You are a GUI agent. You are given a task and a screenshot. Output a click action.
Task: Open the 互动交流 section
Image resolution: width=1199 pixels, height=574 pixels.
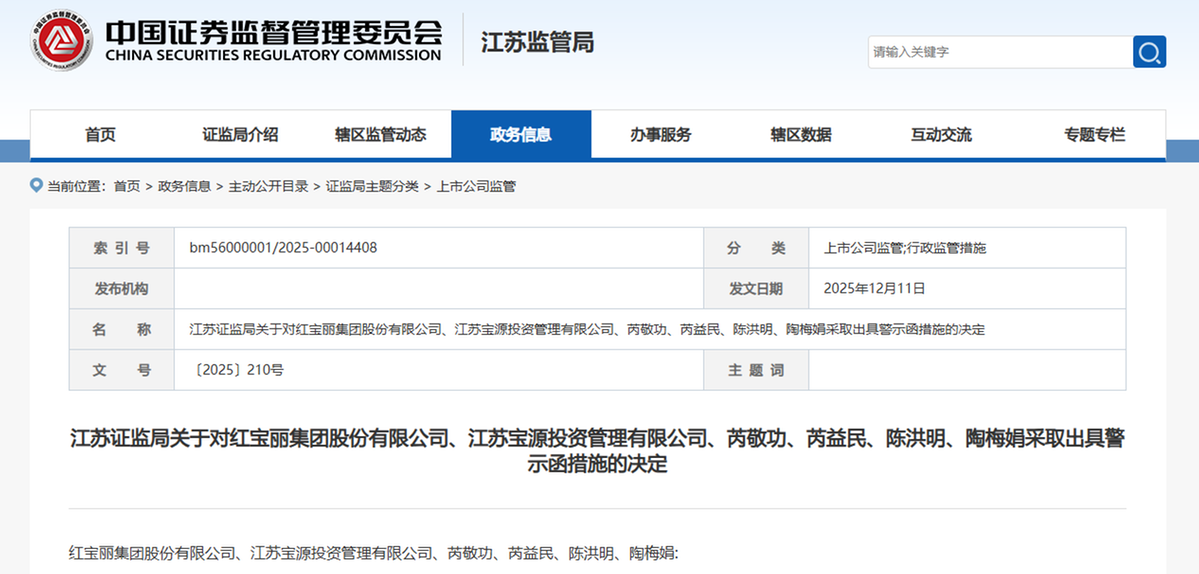pos(940,135)
